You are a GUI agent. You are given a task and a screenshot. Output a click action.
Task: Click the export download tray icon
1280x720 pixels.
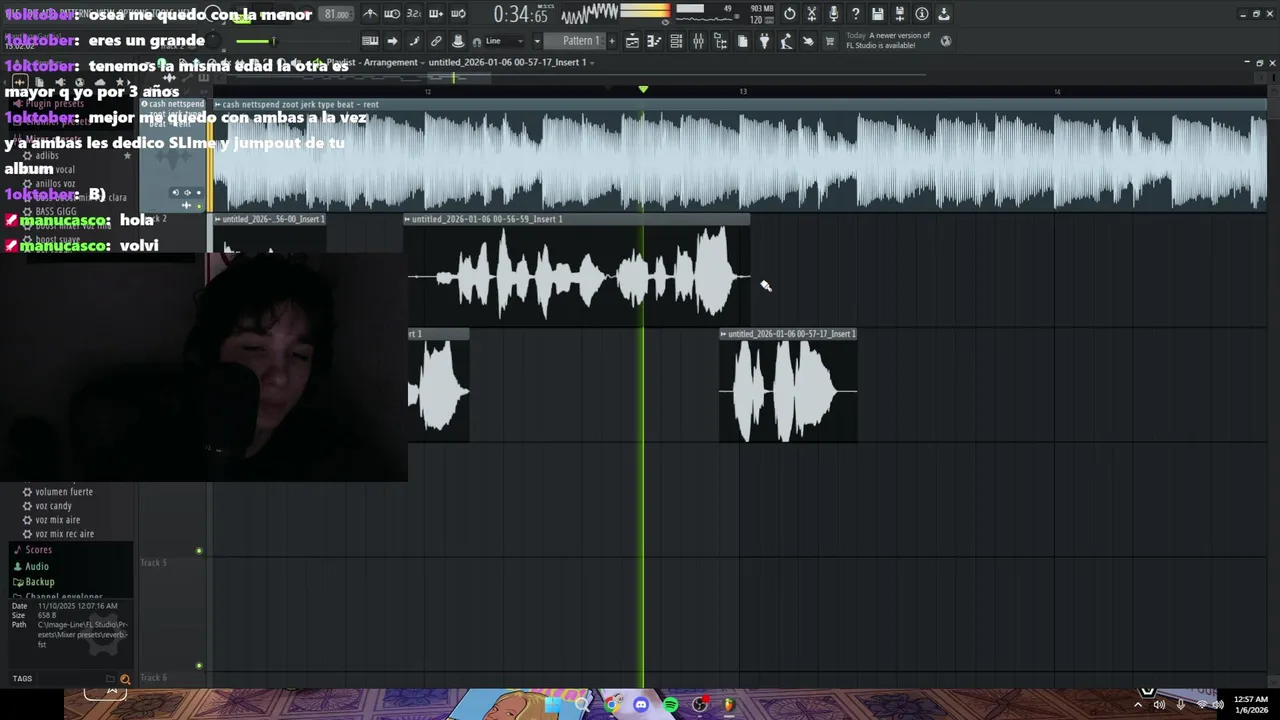(944, 14)
